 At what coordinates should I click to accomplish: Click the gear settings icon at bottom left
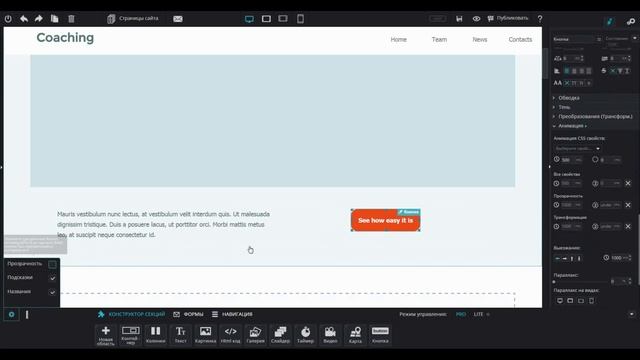[x=11, y=314]
